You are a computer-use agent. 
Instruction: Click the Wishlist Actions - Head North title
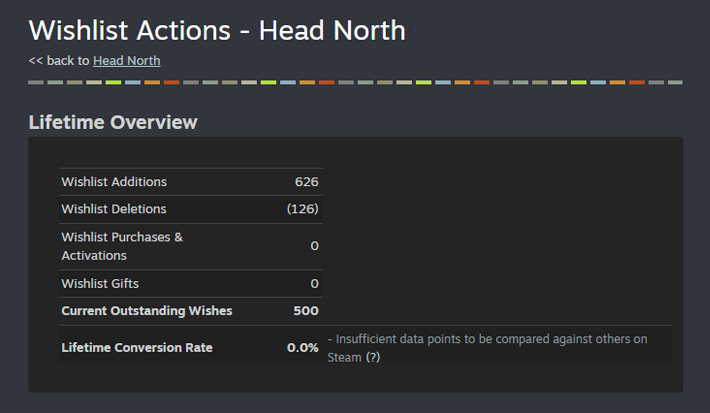tap(217, 30)
